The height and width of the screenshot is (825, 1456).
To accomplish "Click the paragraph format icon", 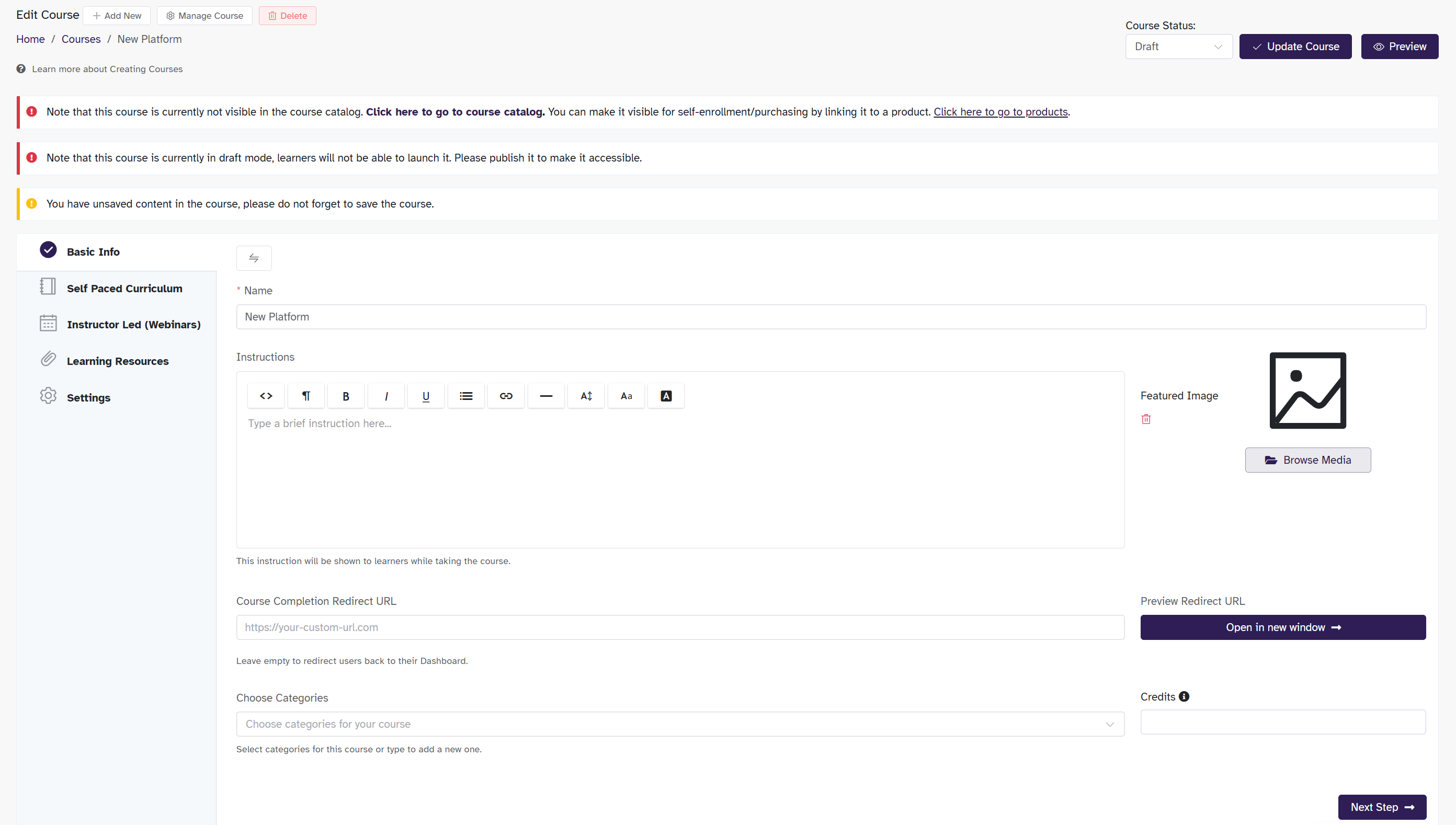I will pyautogui.click(x=306, y=395).
